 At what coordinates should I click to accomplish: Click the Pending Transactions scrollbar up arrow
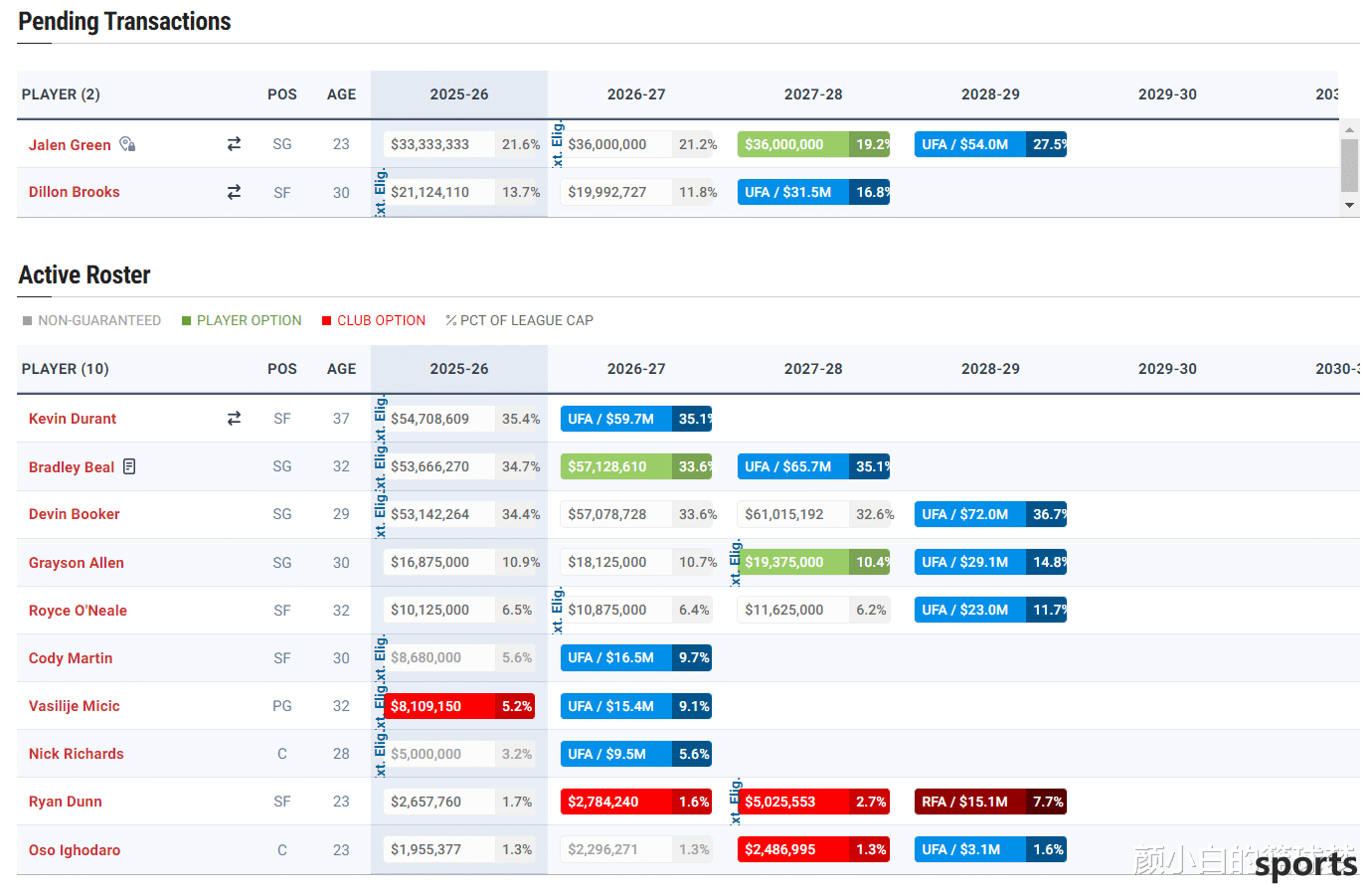(1349, 129)
